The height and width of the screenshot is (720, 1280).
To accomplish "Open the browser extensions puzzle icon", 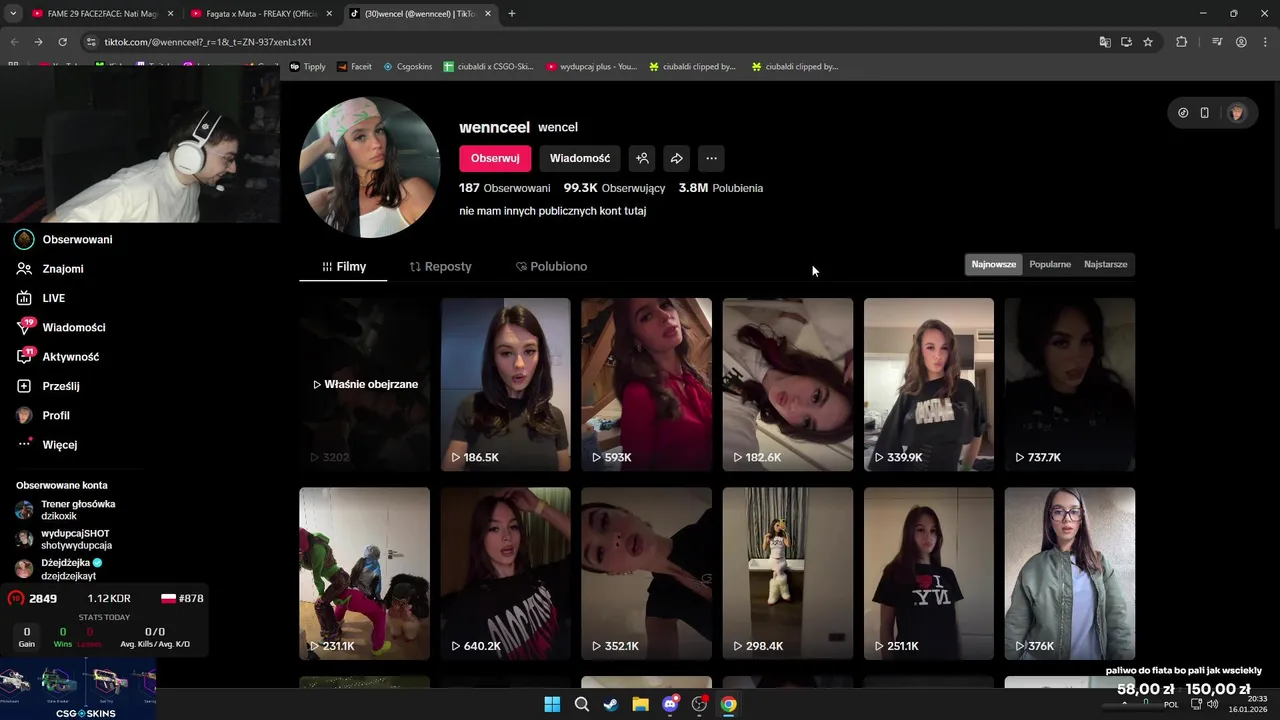I will (x=1182, y=42).
